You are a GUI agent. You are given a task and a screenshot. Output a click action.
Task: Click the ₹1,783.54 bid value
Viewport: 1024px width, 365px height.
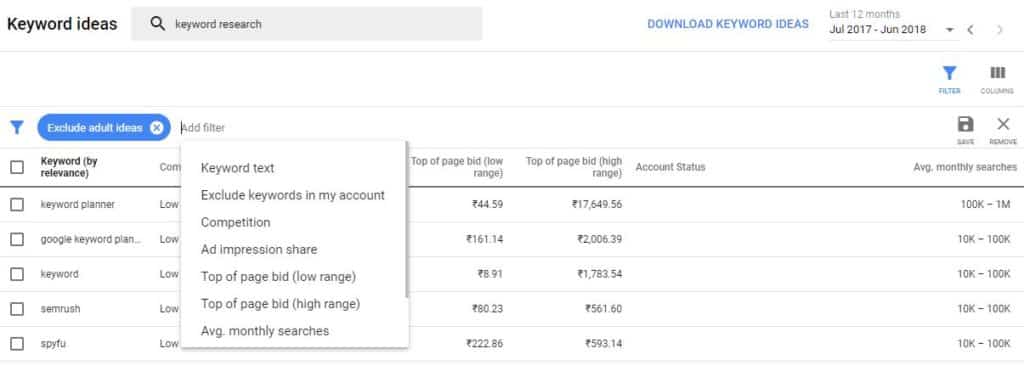coord(600,274)
